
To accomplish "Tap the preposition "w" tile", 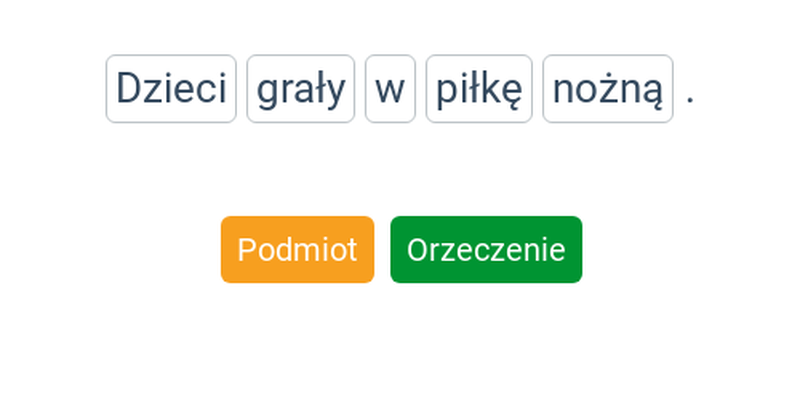I will [x=390, y=89].
